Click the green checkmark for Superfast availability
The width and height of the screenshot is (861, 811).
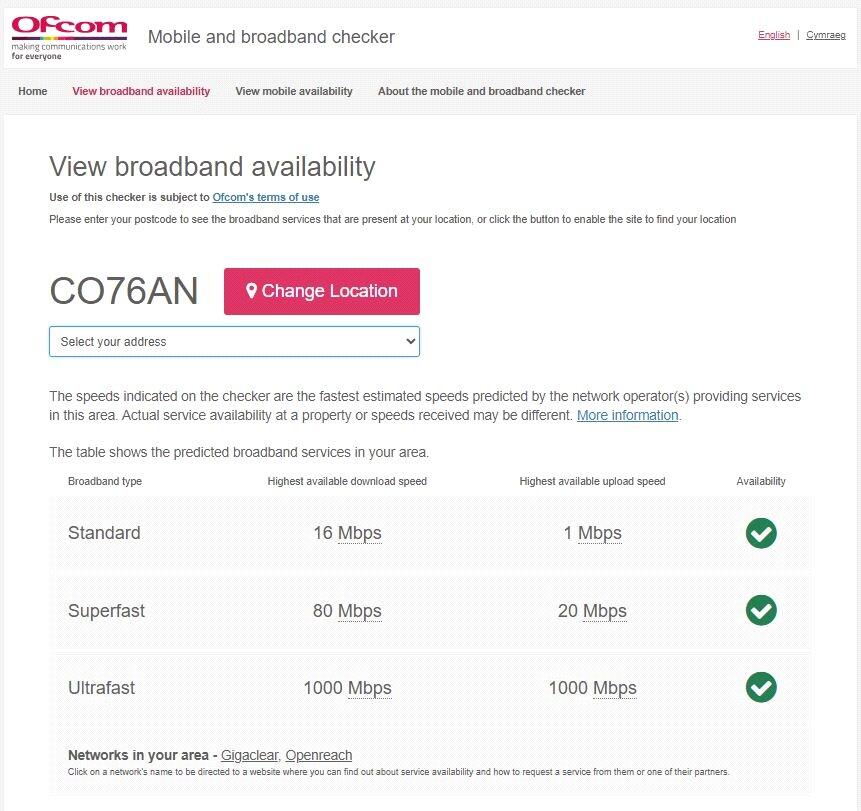760,611
